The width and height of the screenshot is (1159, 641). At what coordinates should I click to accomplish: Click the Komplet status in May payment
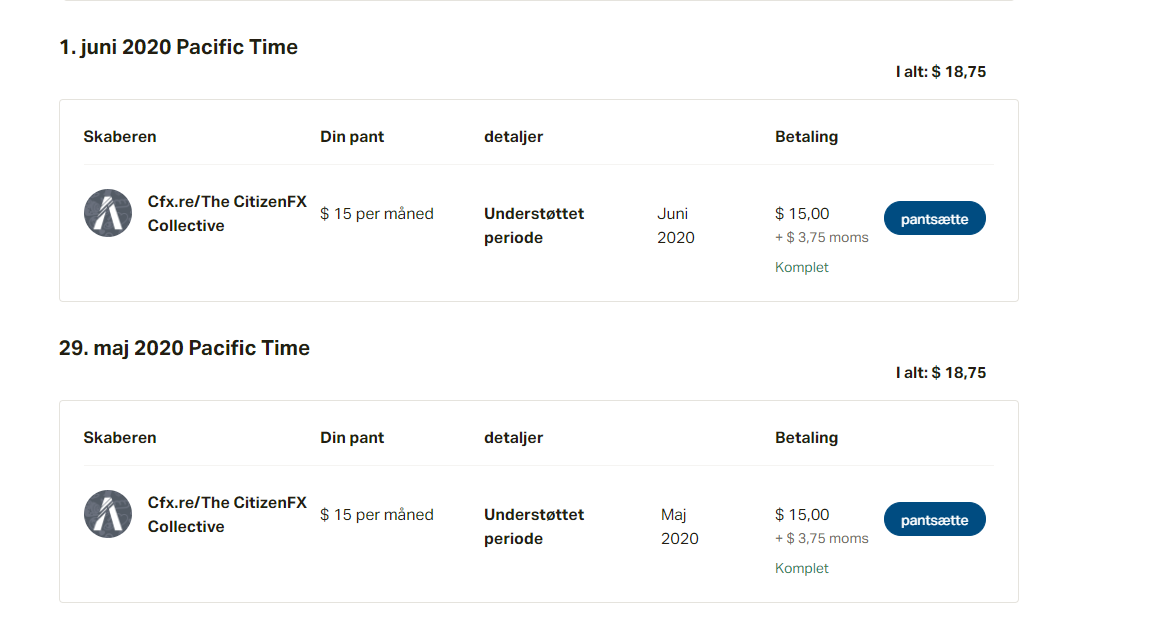point(802,568)
